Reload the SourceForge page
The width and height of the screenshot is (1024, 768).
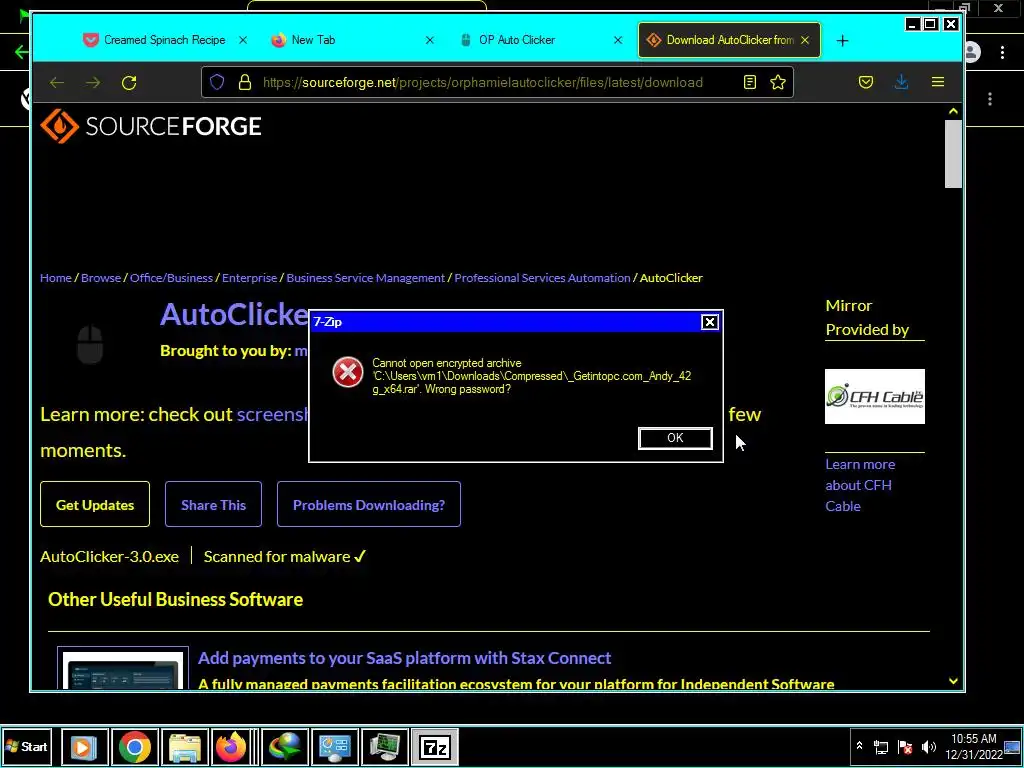coord(129,82)
